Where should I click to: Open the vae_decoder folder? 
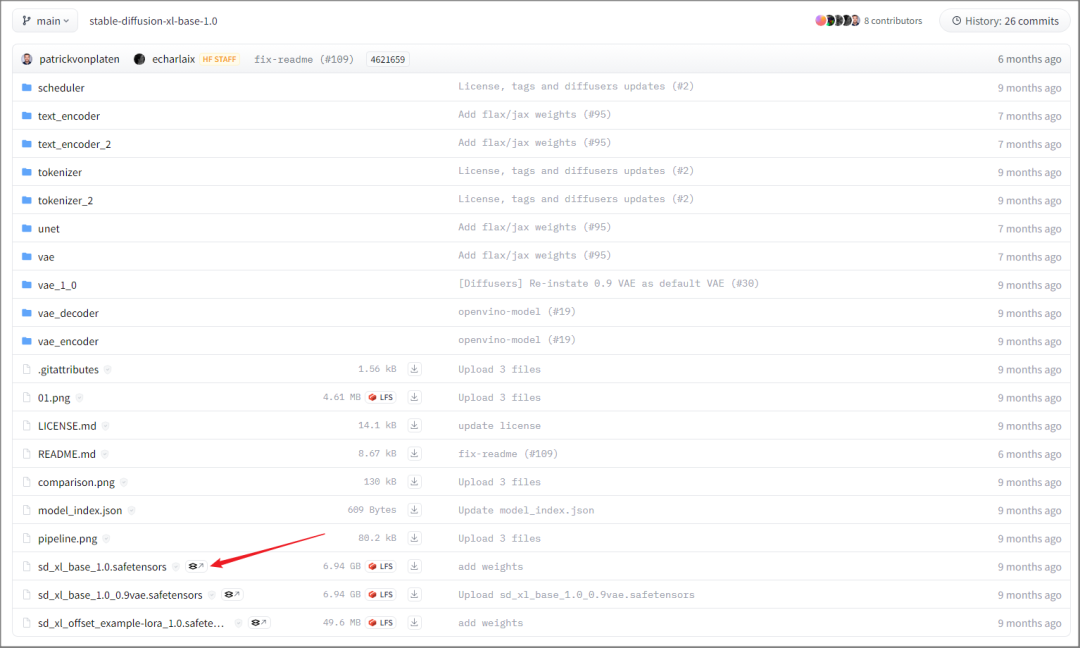click(68, 313)
